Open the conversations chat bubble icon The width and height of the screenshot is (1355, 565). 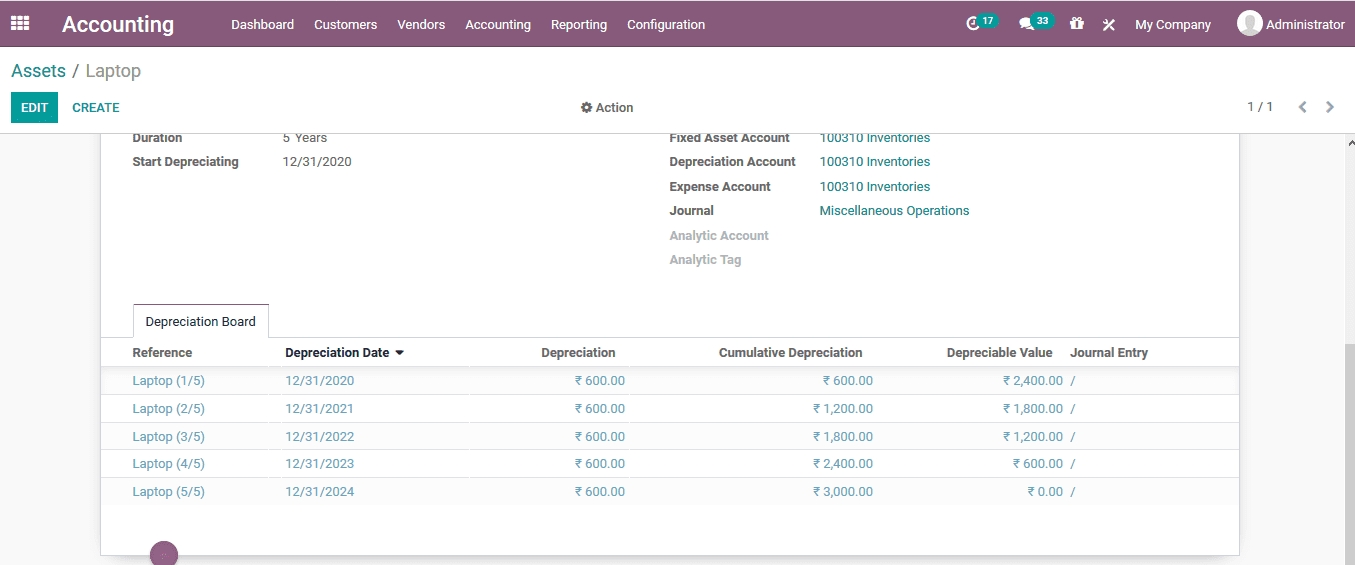pyautogui.click(x=1026, y=24)
